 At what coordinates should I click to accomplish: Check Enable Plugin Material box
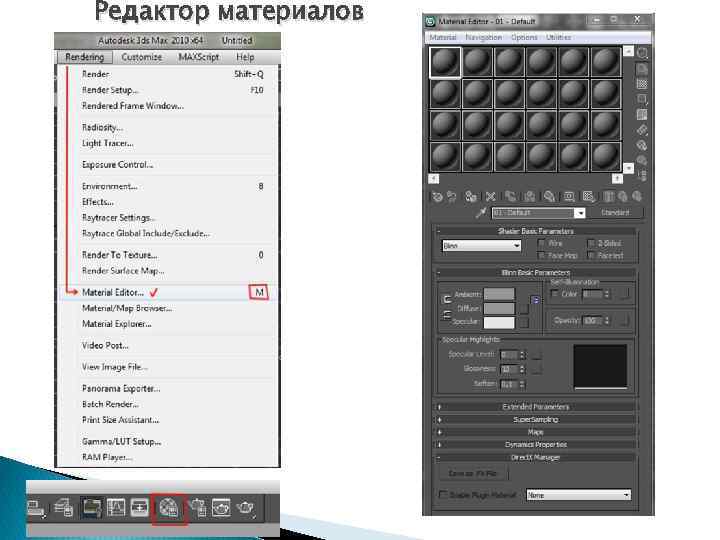(x=443, y=495)
